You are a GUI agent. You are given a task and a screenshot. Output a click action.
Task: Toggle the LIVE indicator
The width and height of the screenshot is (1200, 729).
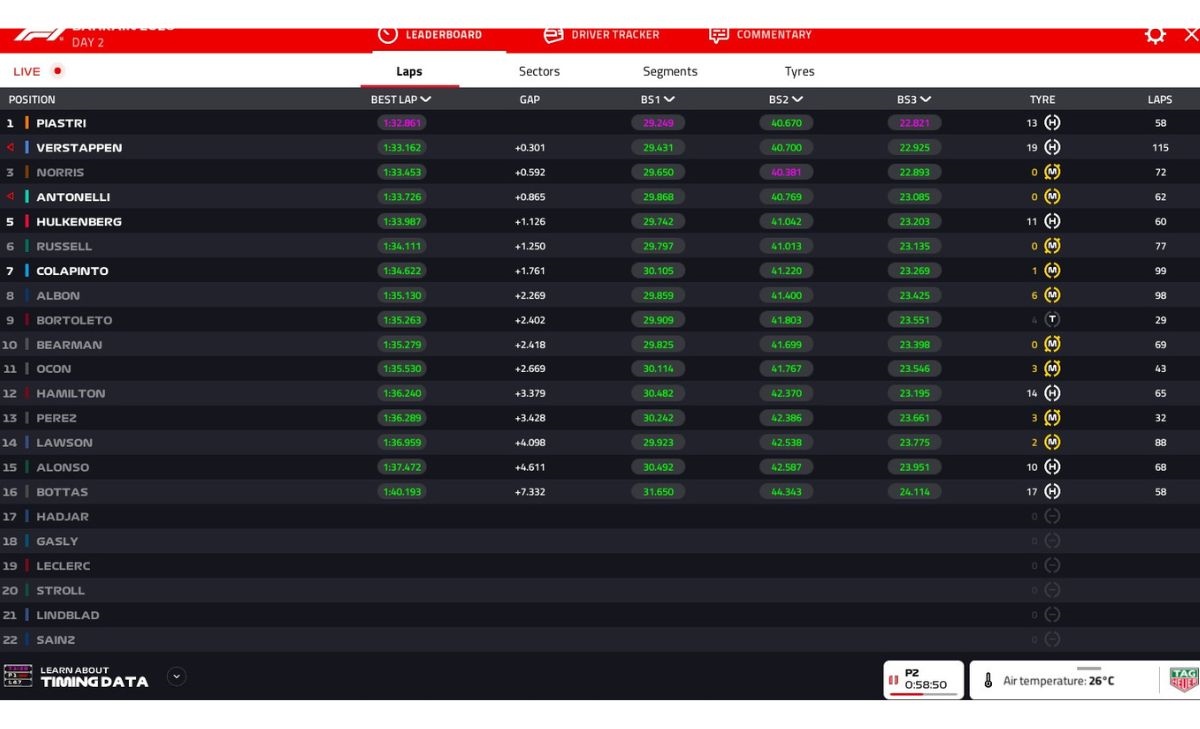click(x=37, y=71)
